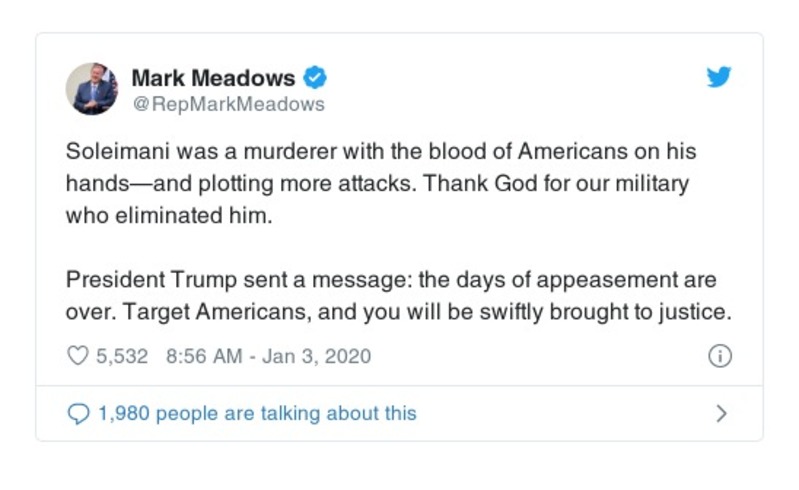Open Mark Meadows' profile picture
Screen dimensions: 799x490
coord(92,88)
